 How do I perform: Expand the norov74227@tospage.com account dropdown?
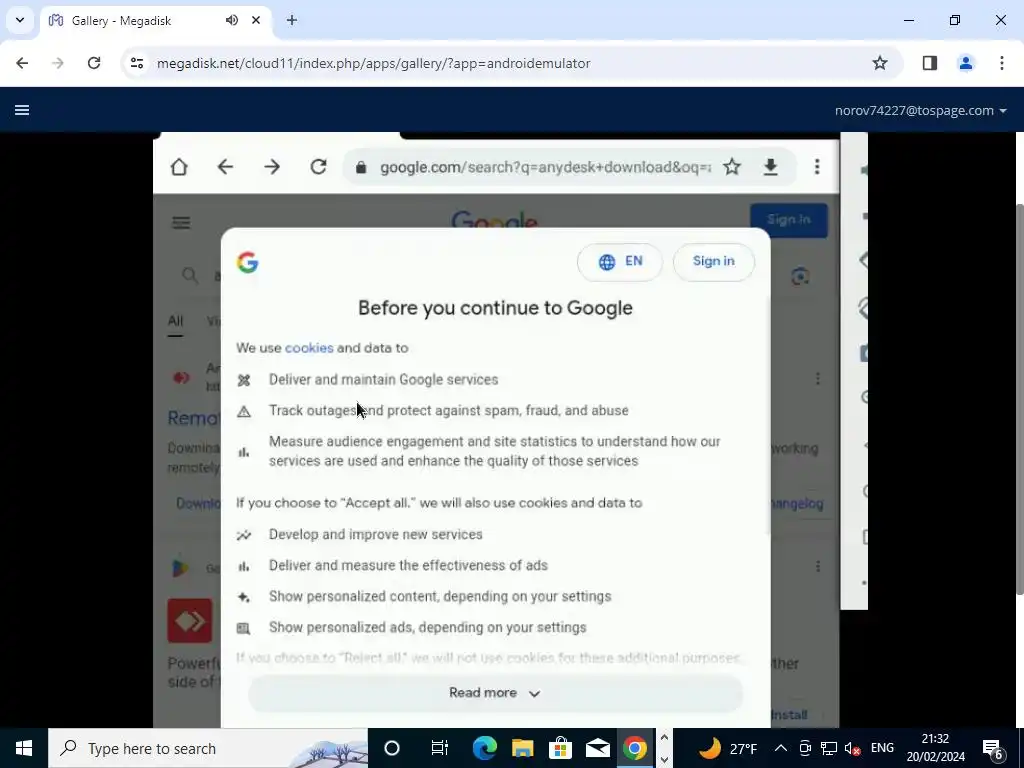920,110
